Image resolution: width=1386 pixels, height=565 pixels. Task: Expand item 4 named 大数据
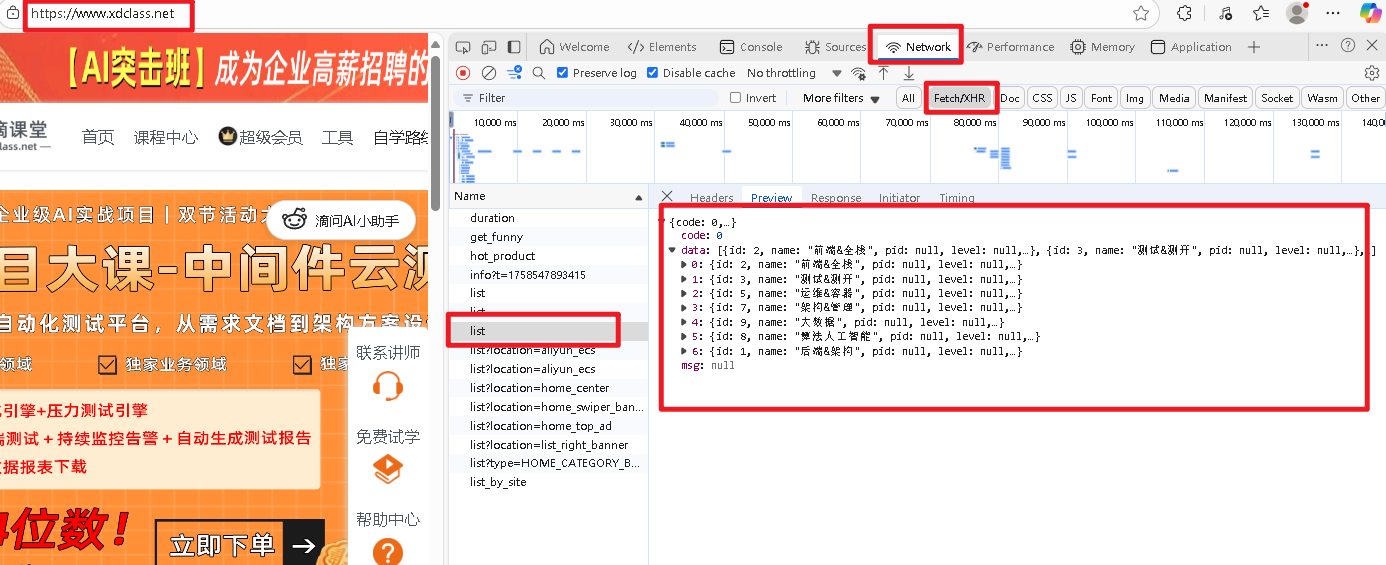pos(684,322)
